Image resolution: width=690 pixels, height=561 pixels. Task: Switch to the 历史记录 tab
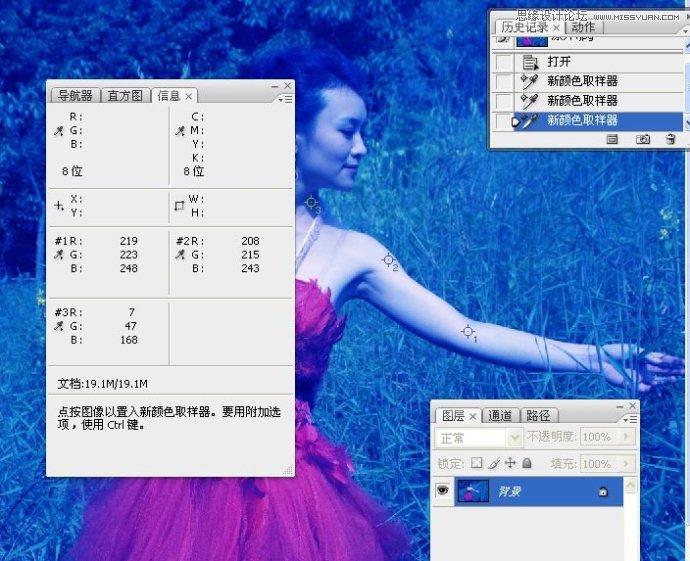coord(525,28)
